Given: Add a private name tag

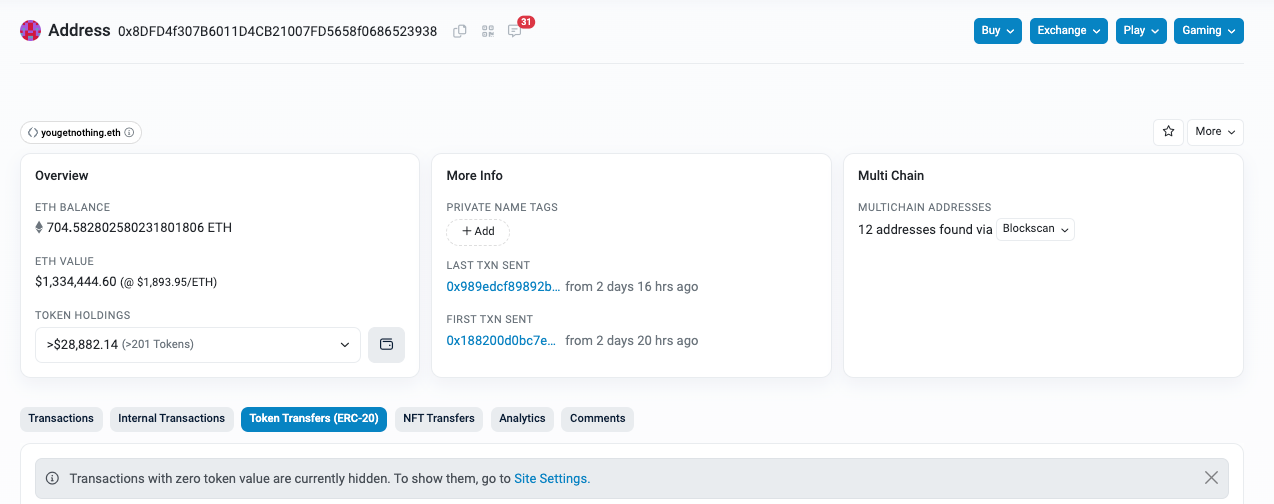Looking at the screenshot, I should click(478, 232).
